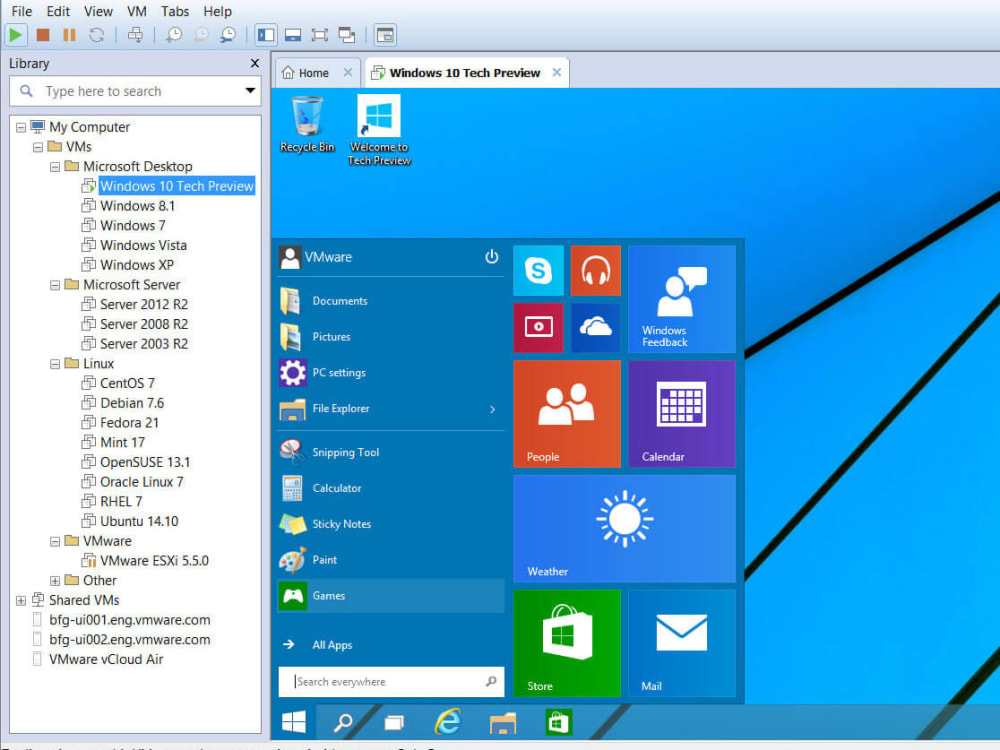Open the Snapshot Manager

tap(227, 34)
